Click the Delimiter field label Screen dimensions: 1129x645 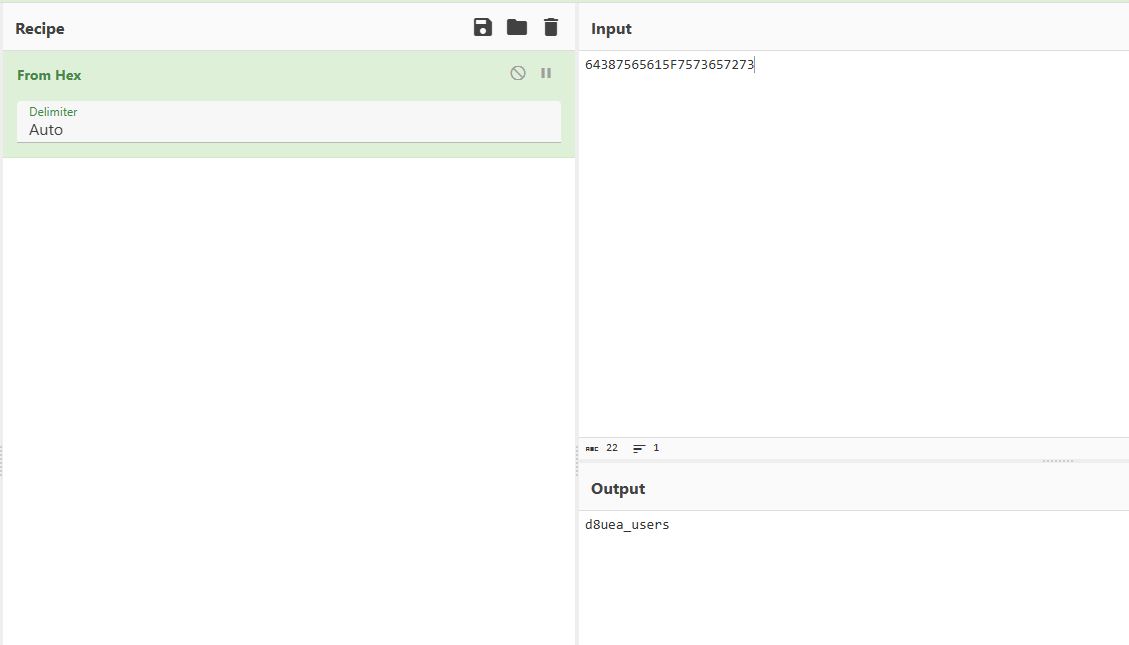click(53, 112)
